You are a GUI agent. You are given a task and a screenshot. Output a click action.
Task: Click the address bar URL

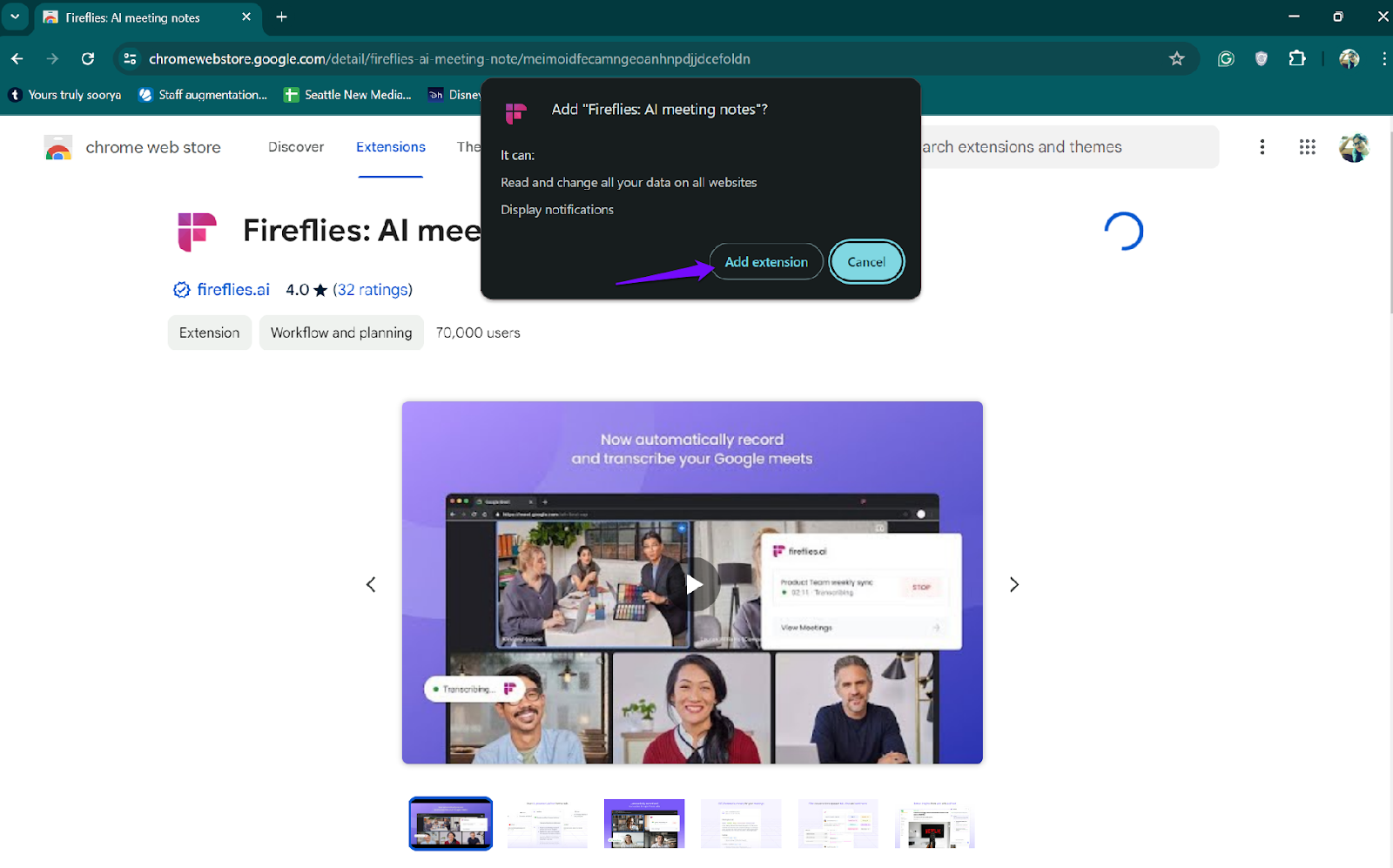tap(449, 58)
